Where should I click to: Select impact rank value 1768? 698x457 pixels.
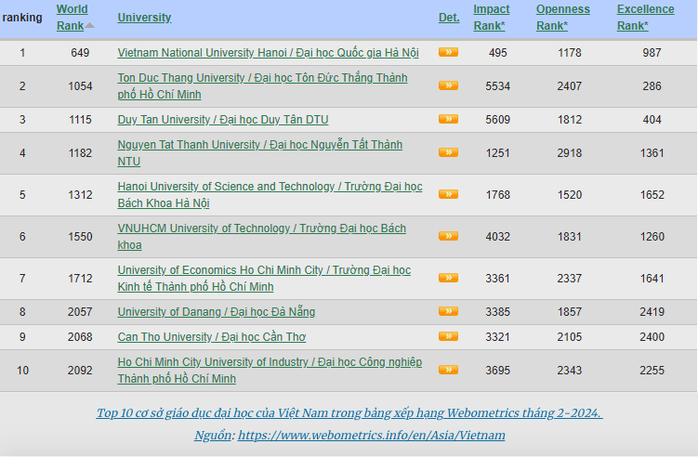(498, 195)
